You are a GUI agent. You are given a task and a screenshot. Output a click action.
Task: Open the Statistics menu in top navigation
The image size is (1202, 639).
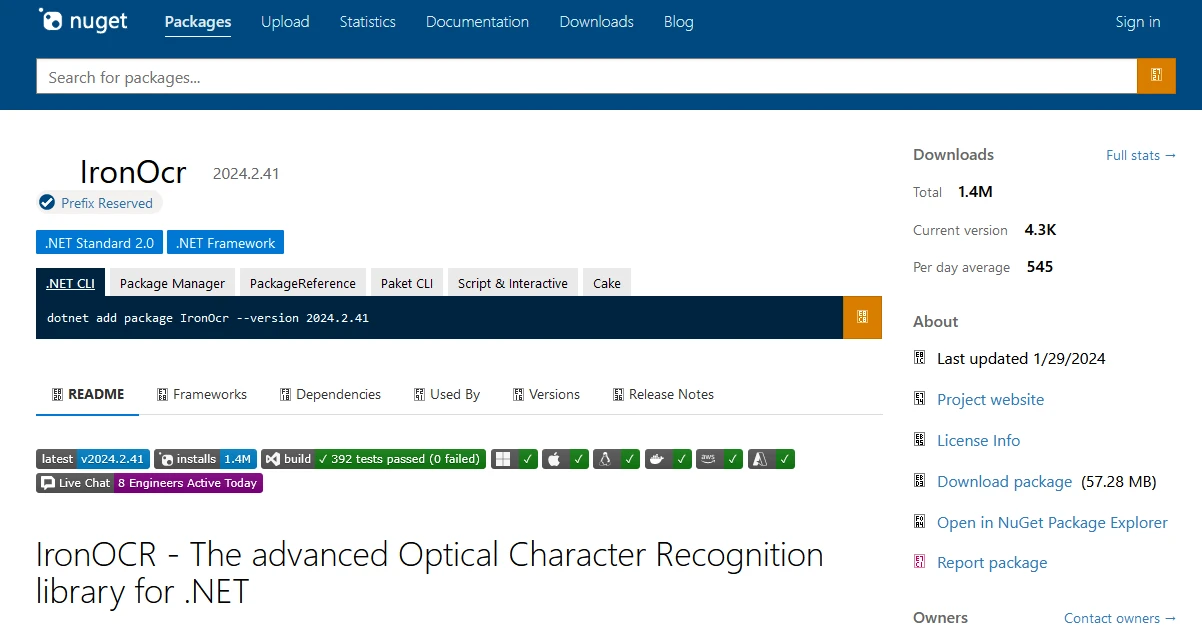[367, 22]
